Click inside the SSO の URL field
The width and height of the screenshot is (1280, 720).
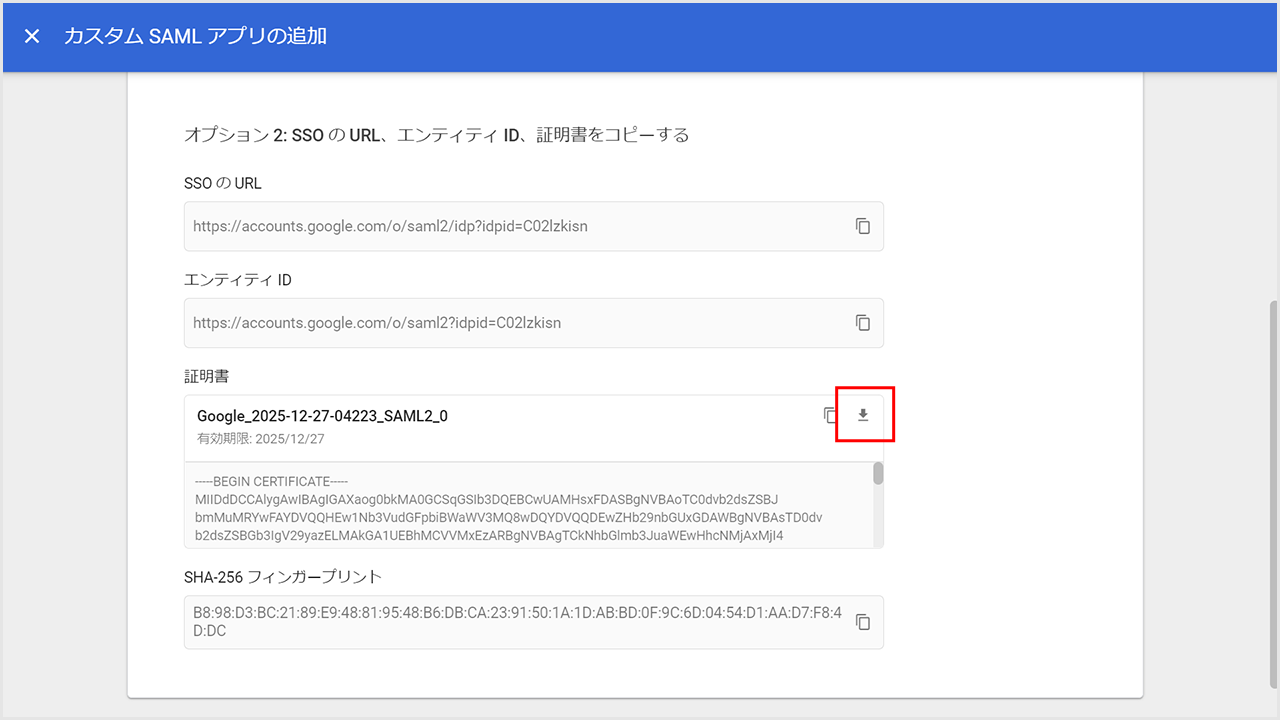pos(500,226)
